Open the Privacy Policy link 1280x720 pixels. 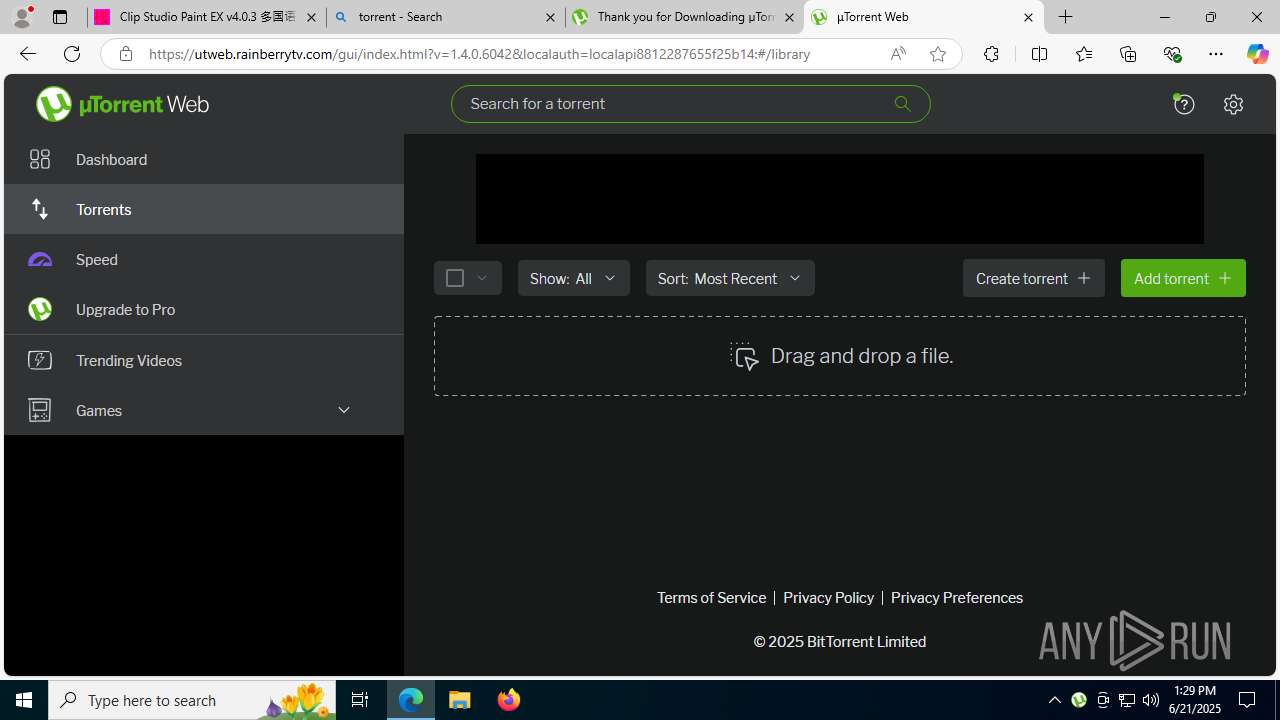click(828, 597)
